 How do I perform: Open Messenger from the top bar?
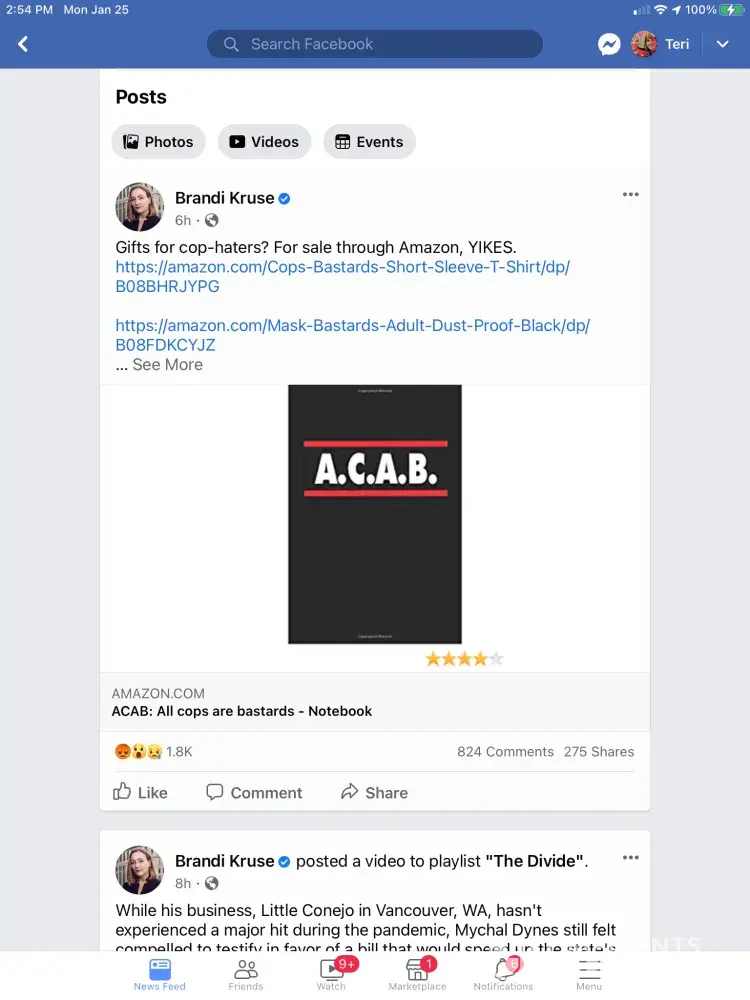click(x=609, y=44)
